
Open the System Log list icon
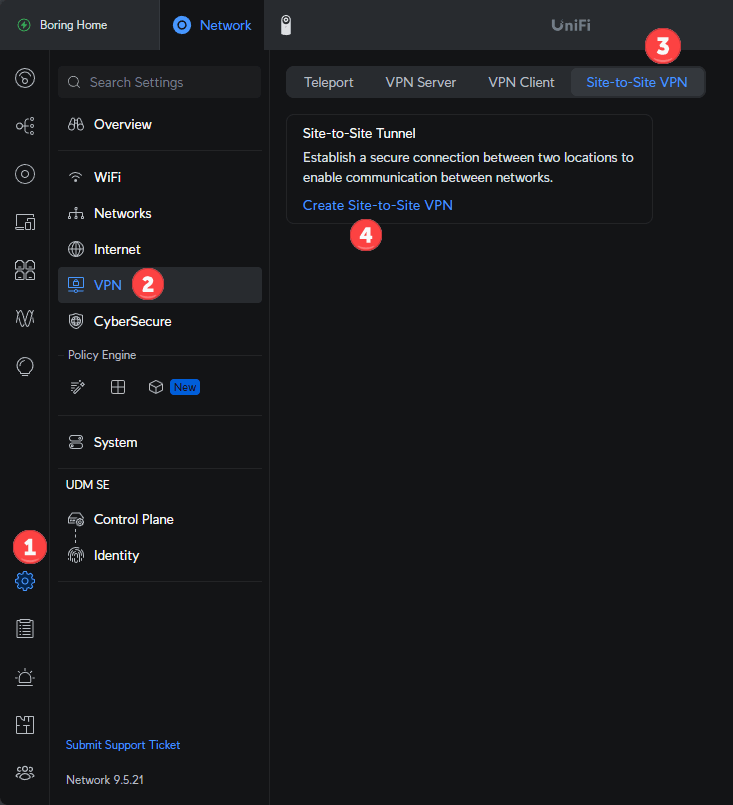(x=25, y=628)
